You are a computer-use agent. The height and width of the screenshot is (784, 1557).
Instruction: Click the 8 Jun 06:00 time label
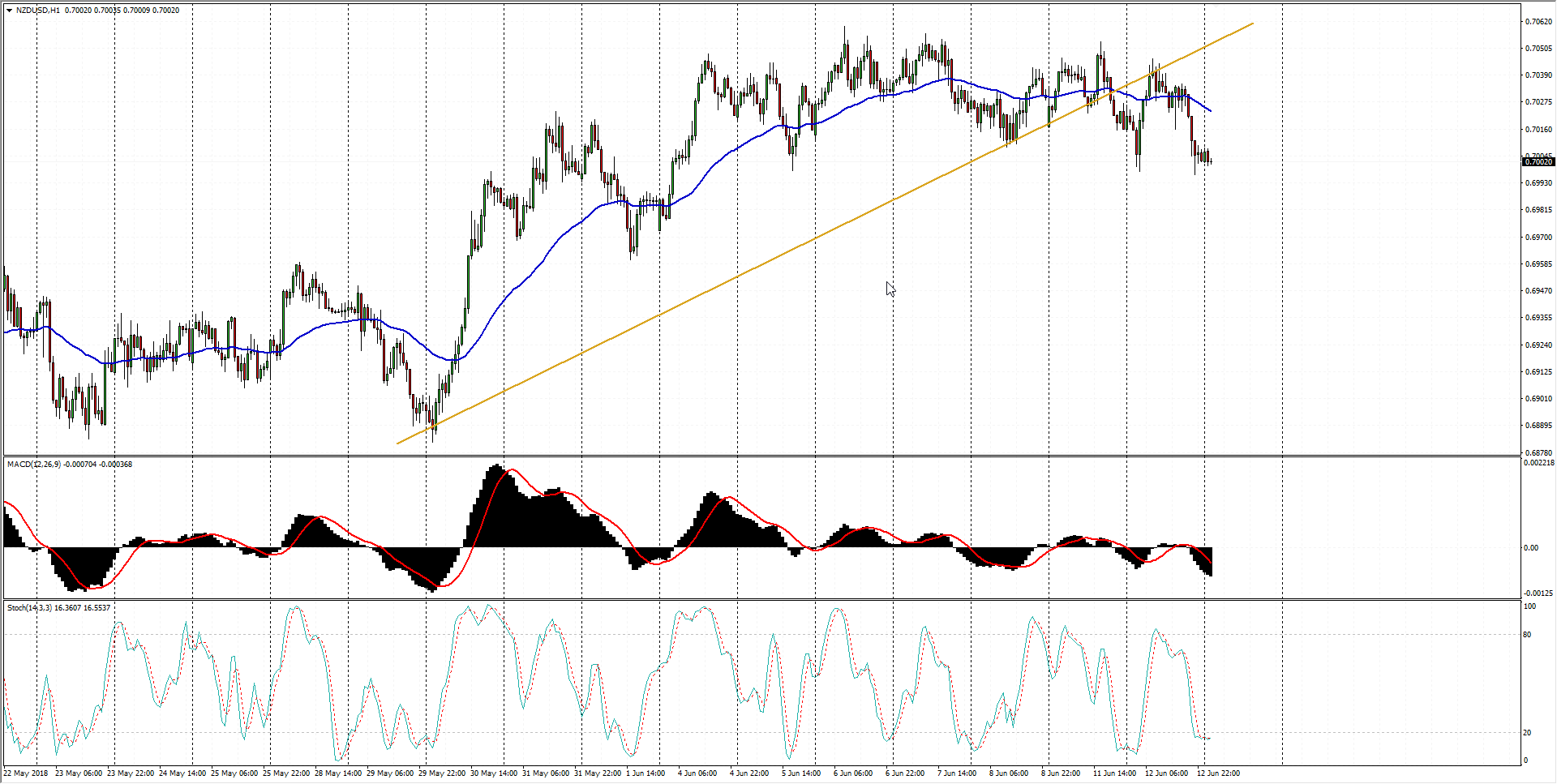point(1009,773)
